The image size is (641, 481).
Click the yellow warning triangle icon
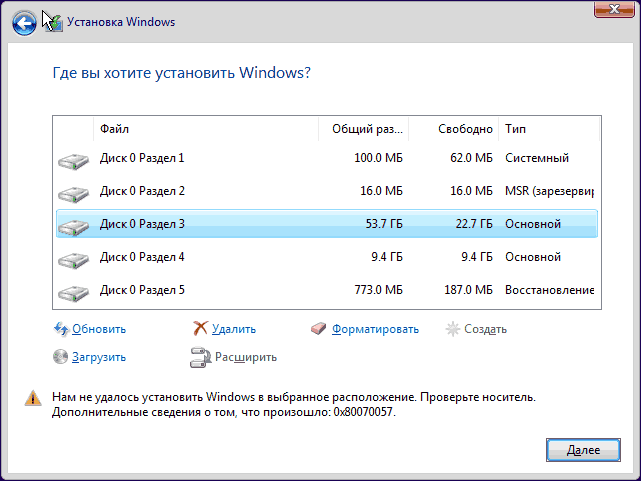click(x=33, y=398)
